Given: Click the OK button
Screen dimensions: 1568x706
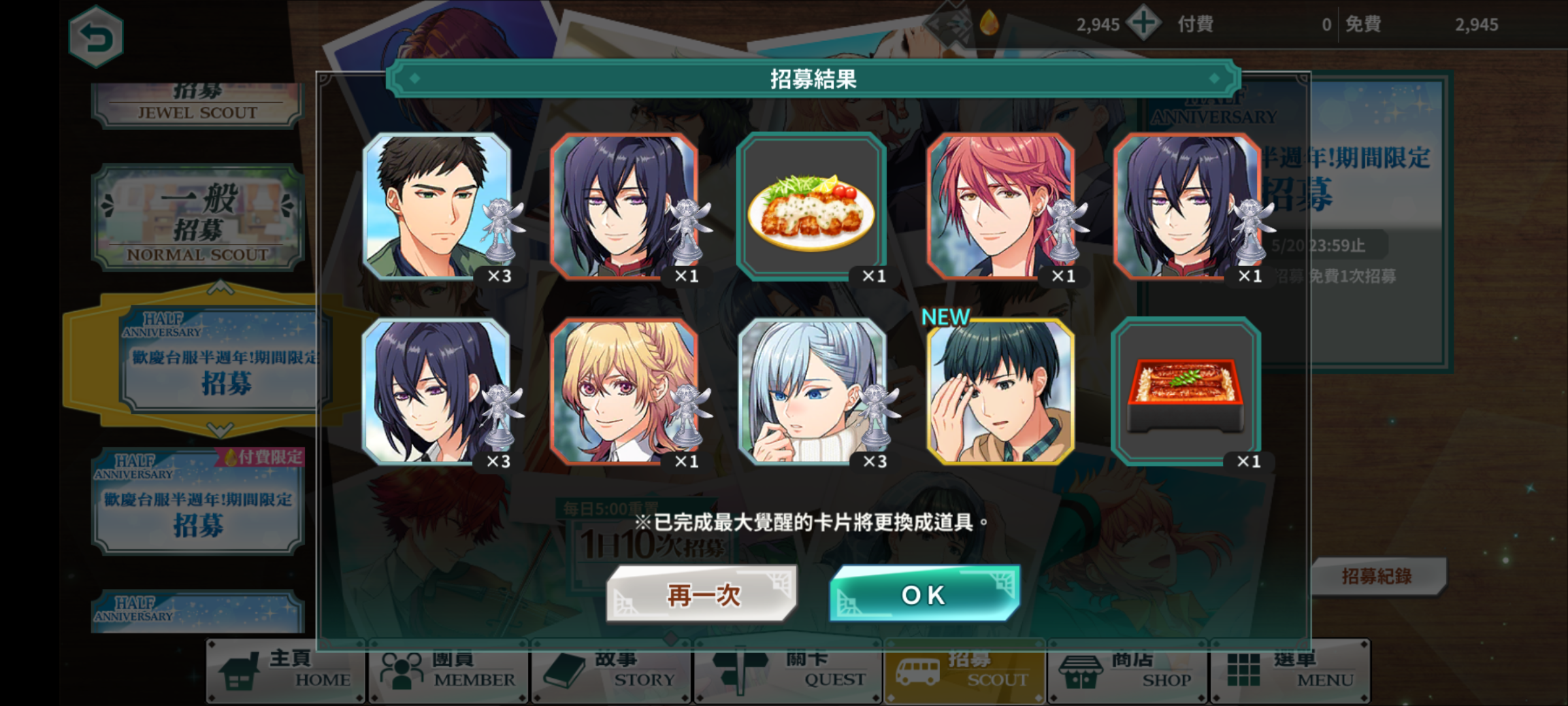Looking at the screenshot, I should pos(924,594).
